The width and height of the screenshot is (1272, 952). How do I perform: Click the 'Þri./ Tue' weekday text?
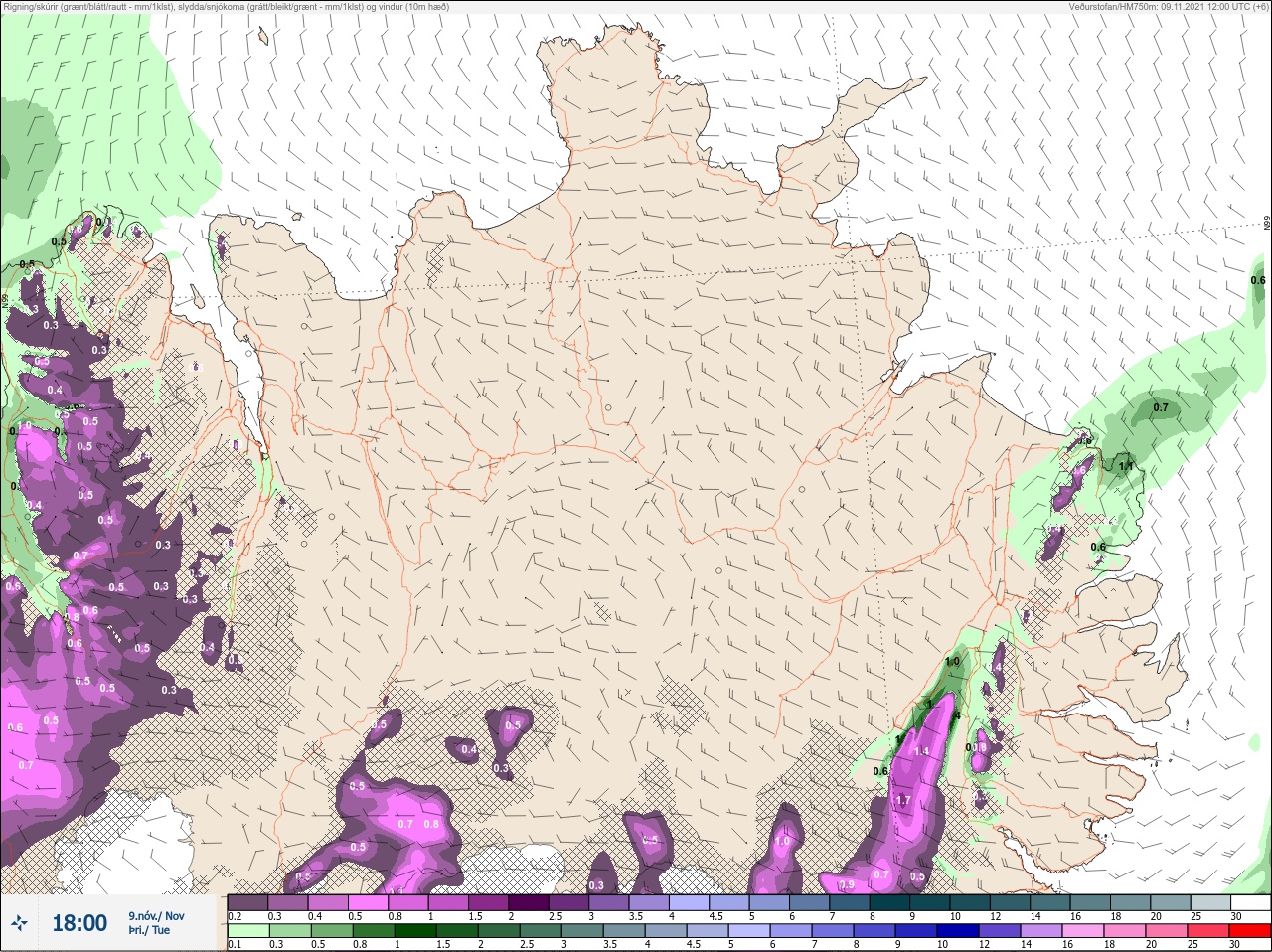click(148, 930)
